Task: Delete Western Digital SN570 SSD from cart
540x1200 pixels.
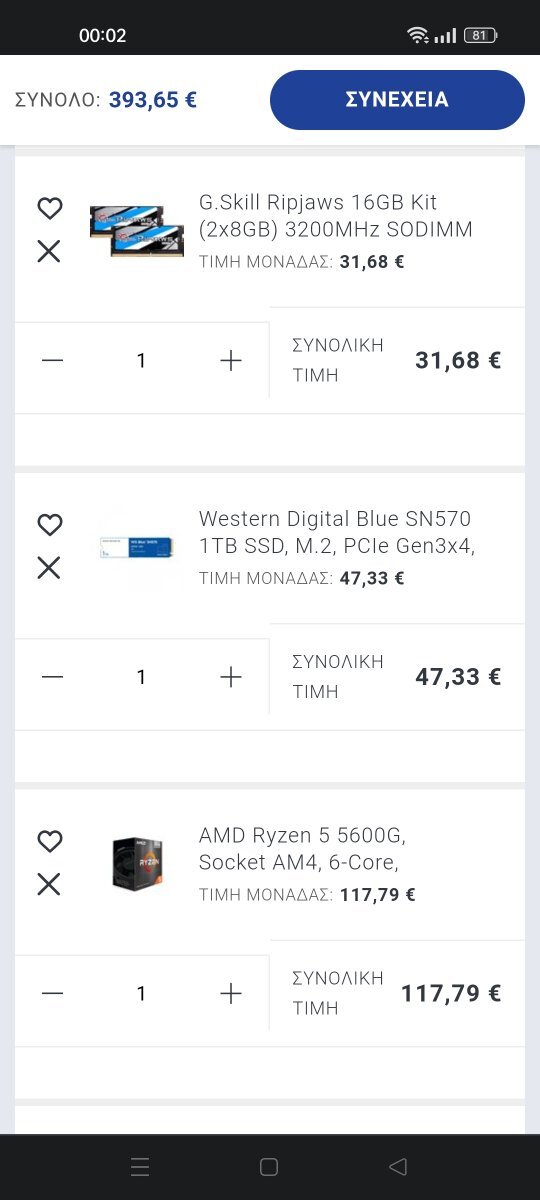Action: coord(49,568)
